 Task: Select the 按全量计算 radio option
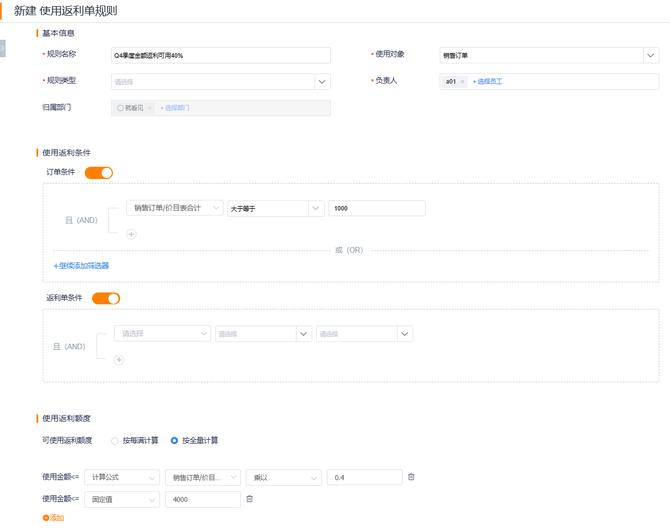[x=174, y=440]
